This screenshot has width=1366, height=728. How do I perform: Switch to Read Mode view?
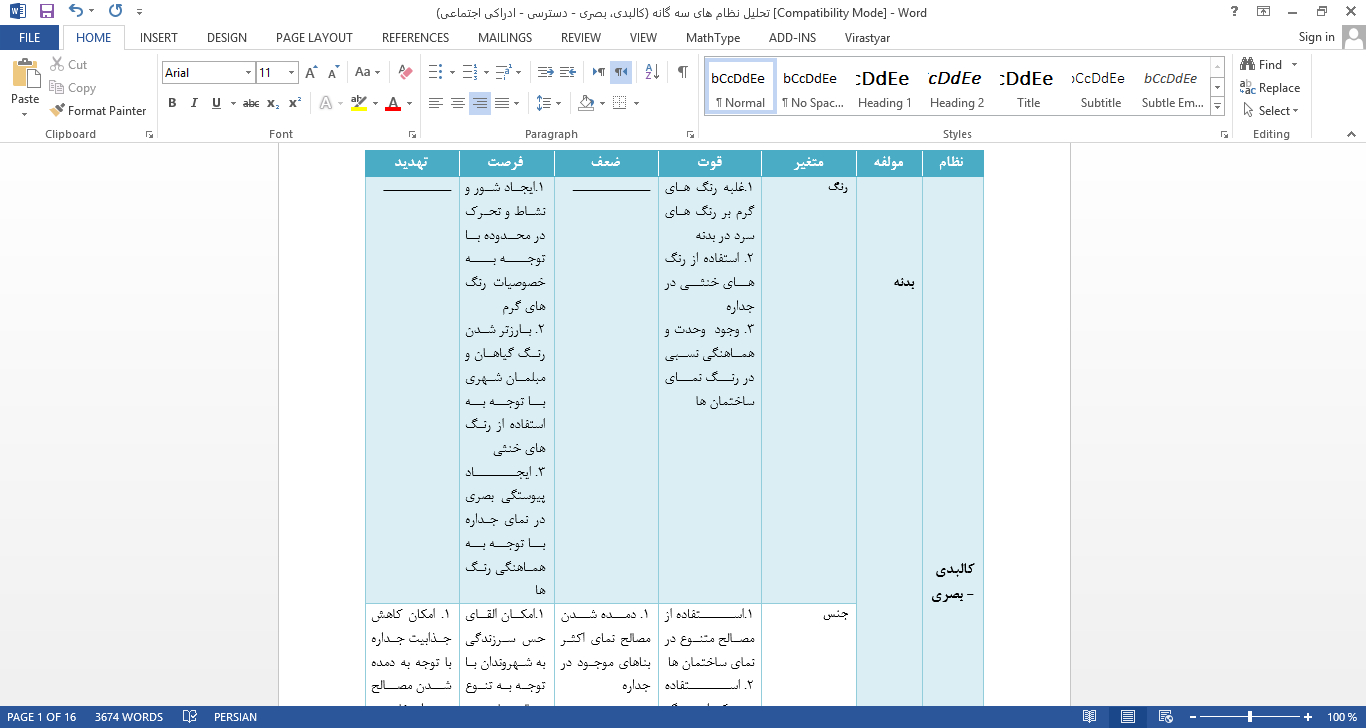point(1090,716)
